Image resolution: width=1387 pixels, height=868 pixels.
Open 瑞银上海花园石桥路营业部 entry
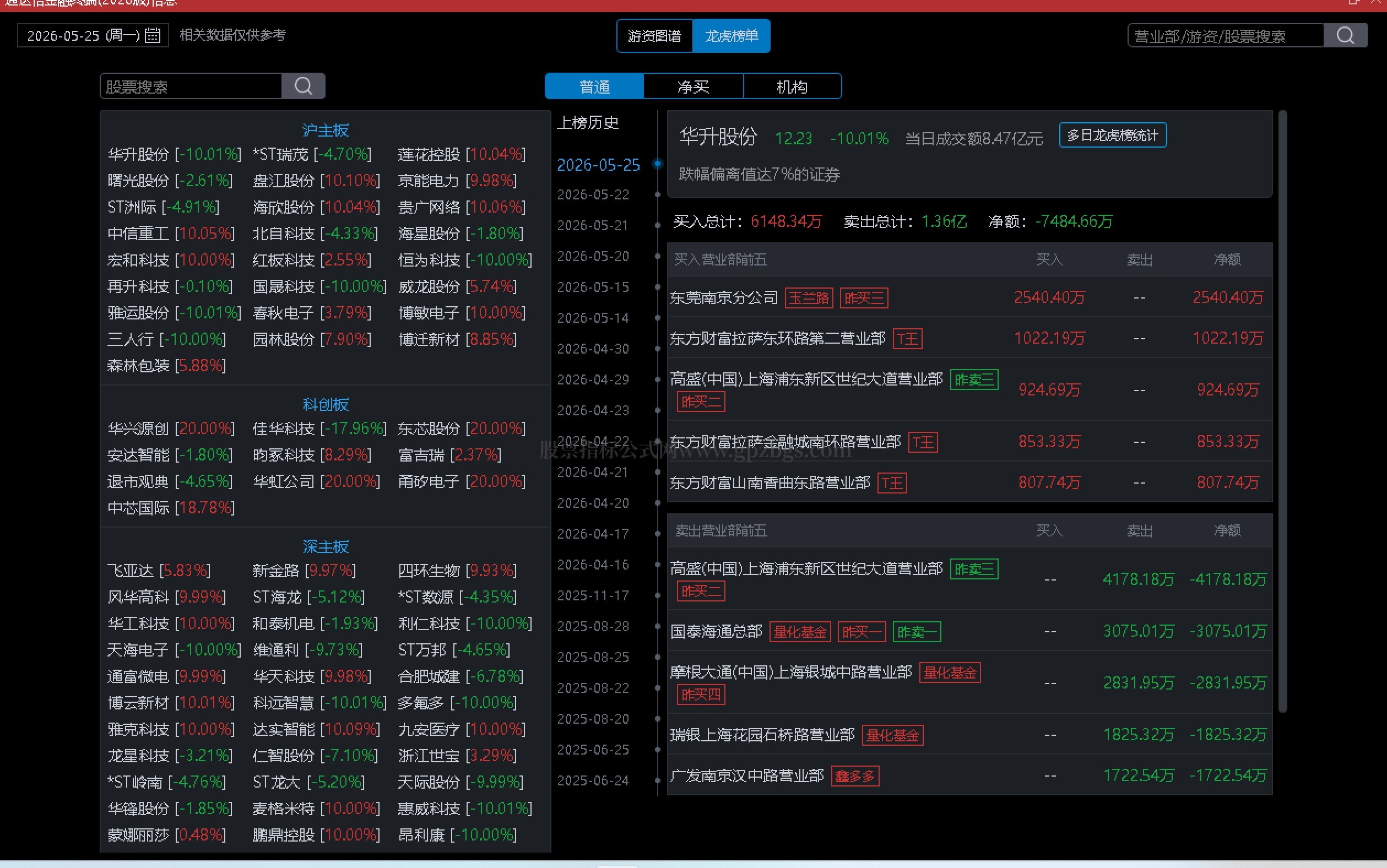click(x=762, y=735)
